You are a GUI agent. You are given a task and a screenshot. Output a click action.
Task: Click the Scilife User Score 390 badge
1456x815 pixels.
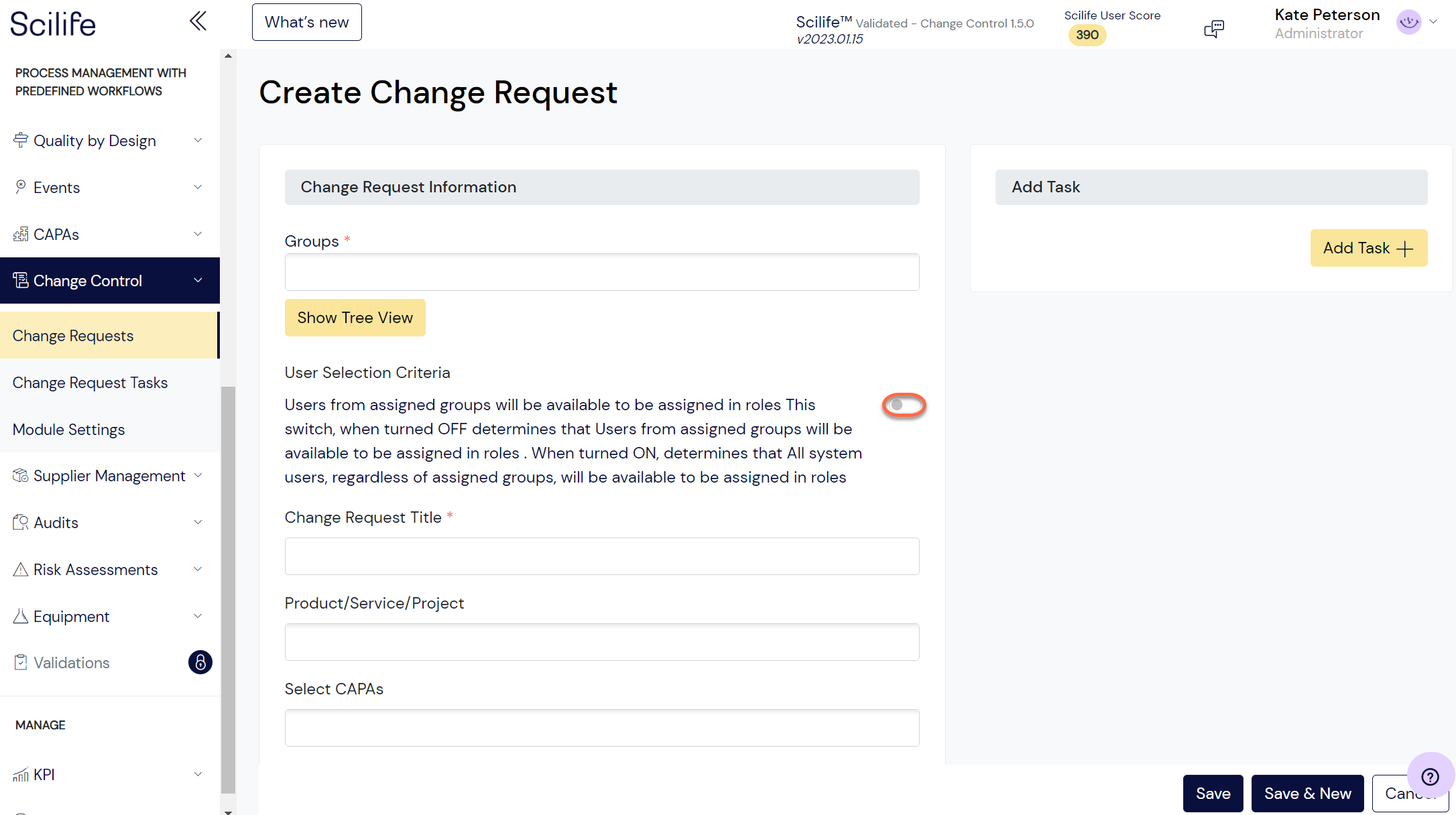(x=1087, y=35)
